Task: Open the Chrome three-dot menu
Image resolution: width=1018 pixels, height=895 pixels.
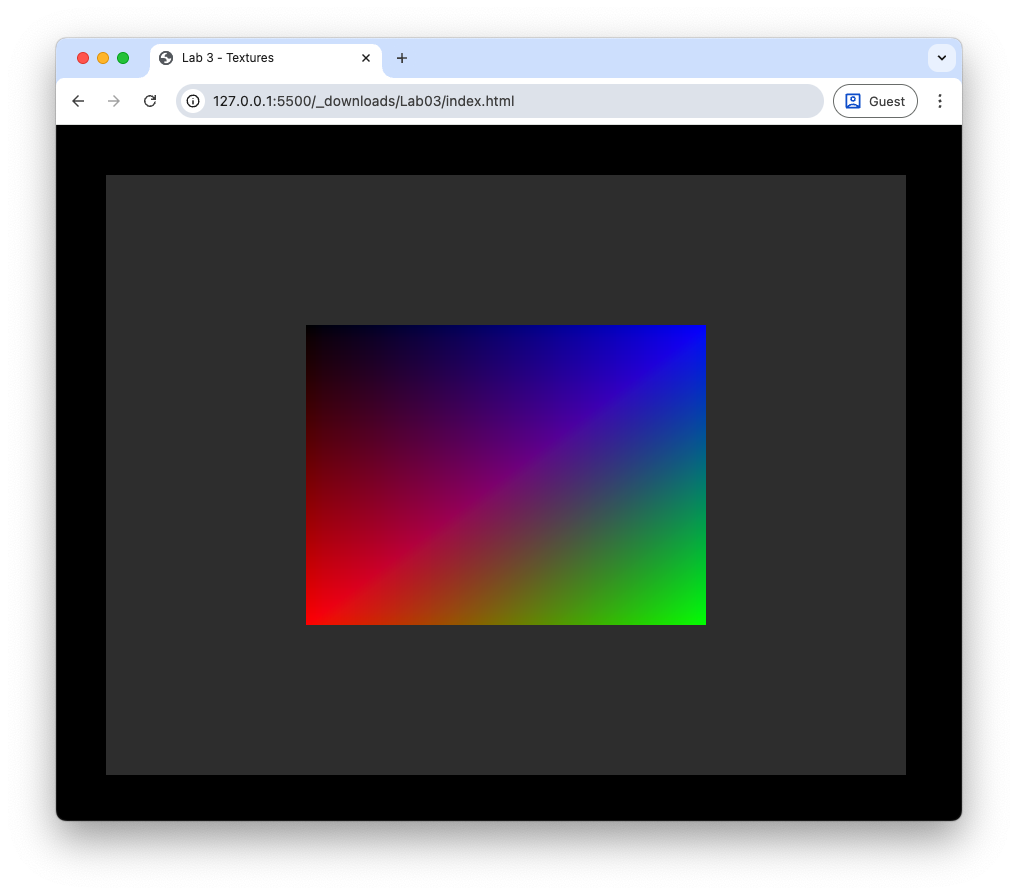Action: coord(940,101)
